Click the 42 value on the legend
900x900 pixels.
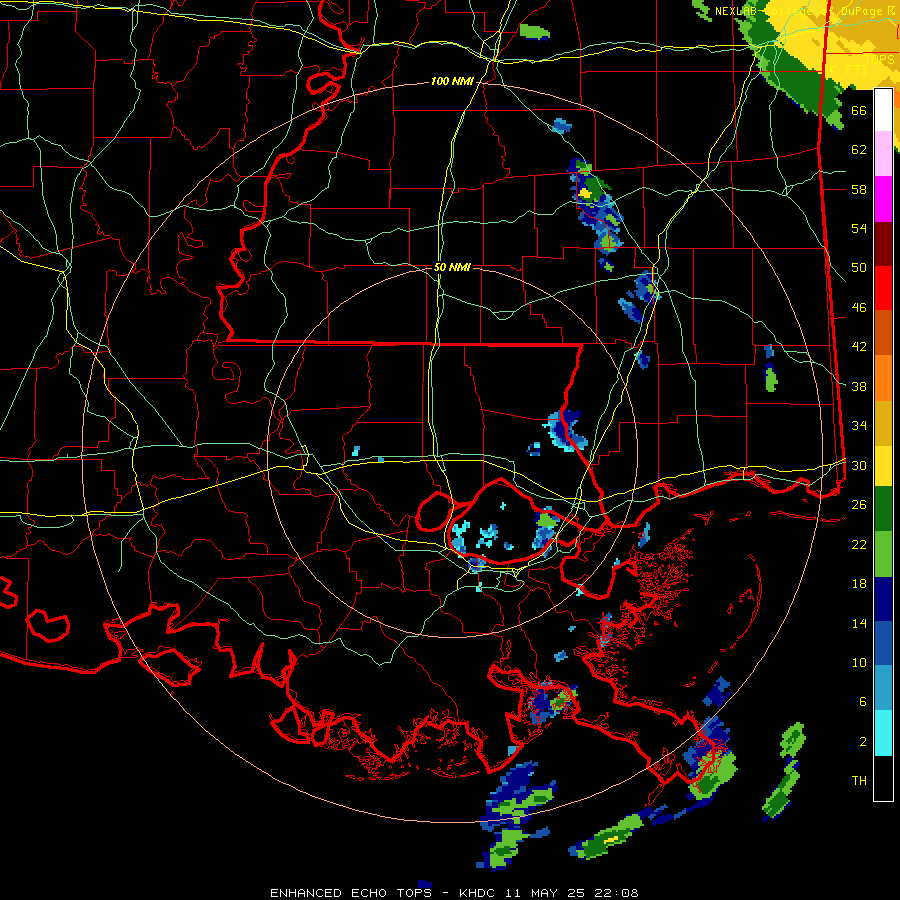[x=859, y=347]
